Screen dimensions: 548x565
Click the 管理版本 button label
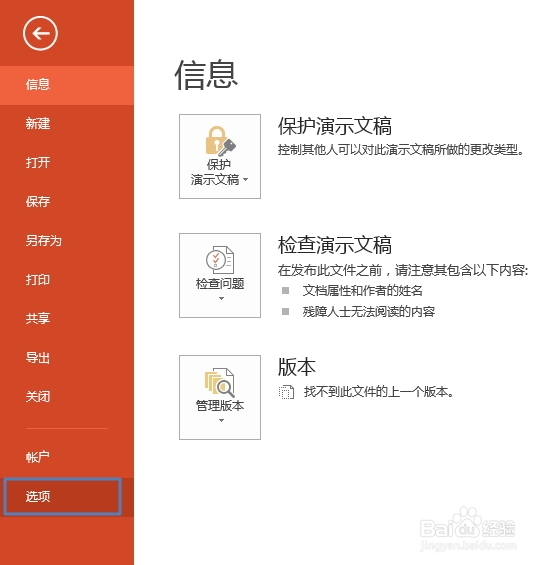click(220, 406)
